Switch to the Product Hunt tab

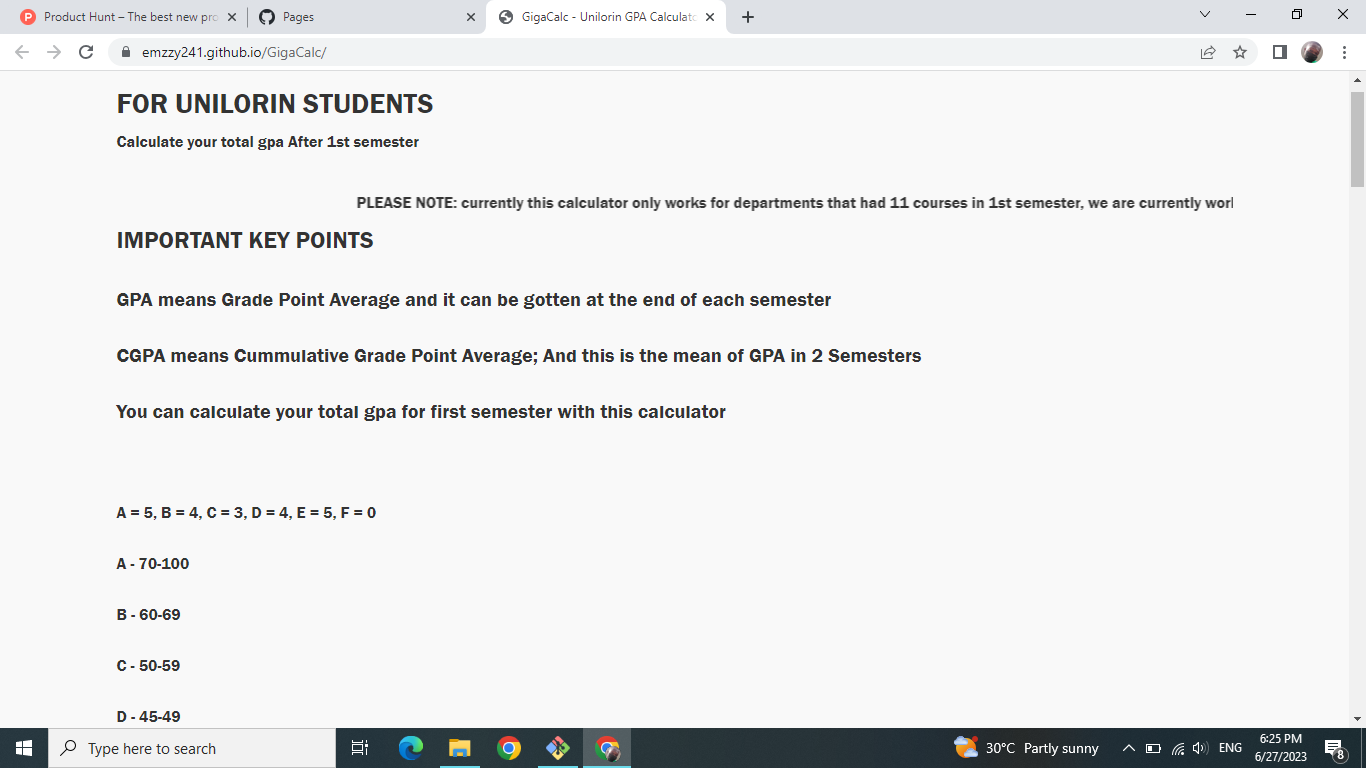click(127, 17)
